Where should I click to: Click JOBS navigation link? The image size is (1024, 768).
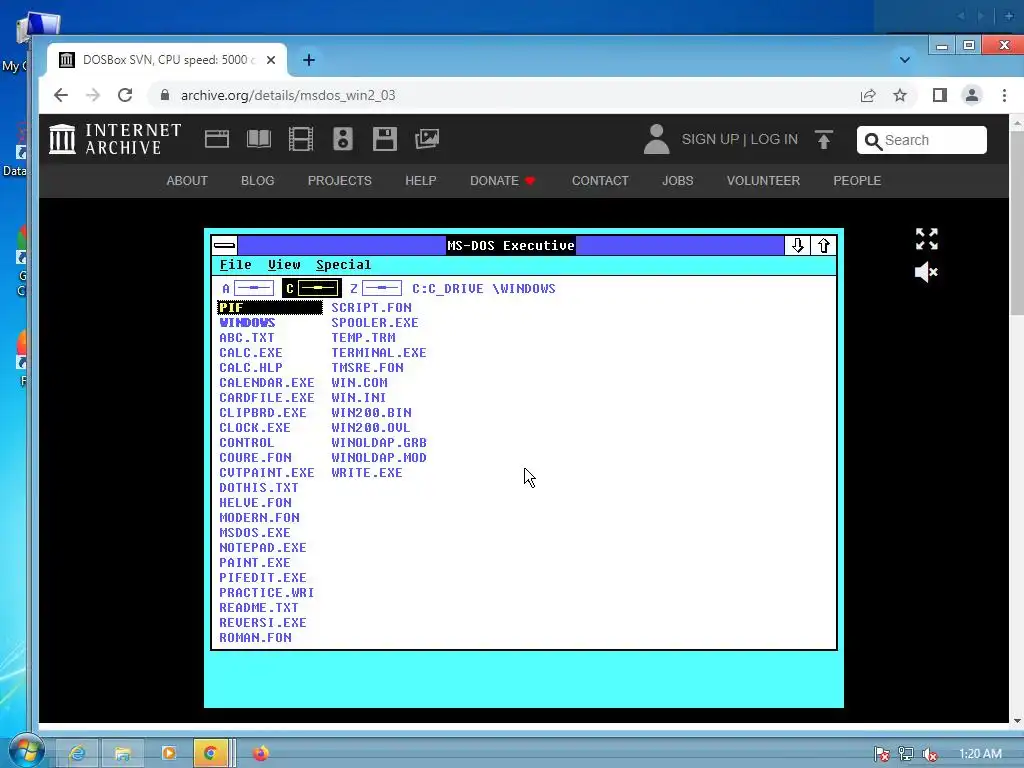click(x=678, y=181)
